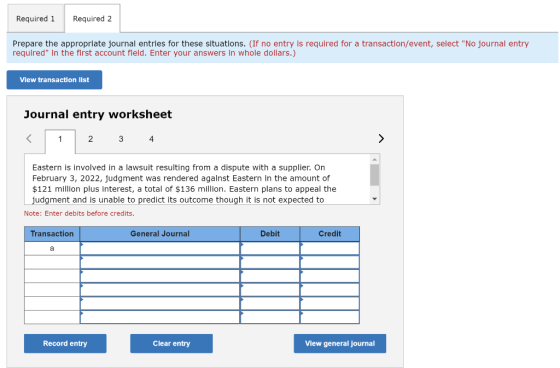Open General Journal account dropdown in second row
This screenshot has height=368, width=560.
160,262
